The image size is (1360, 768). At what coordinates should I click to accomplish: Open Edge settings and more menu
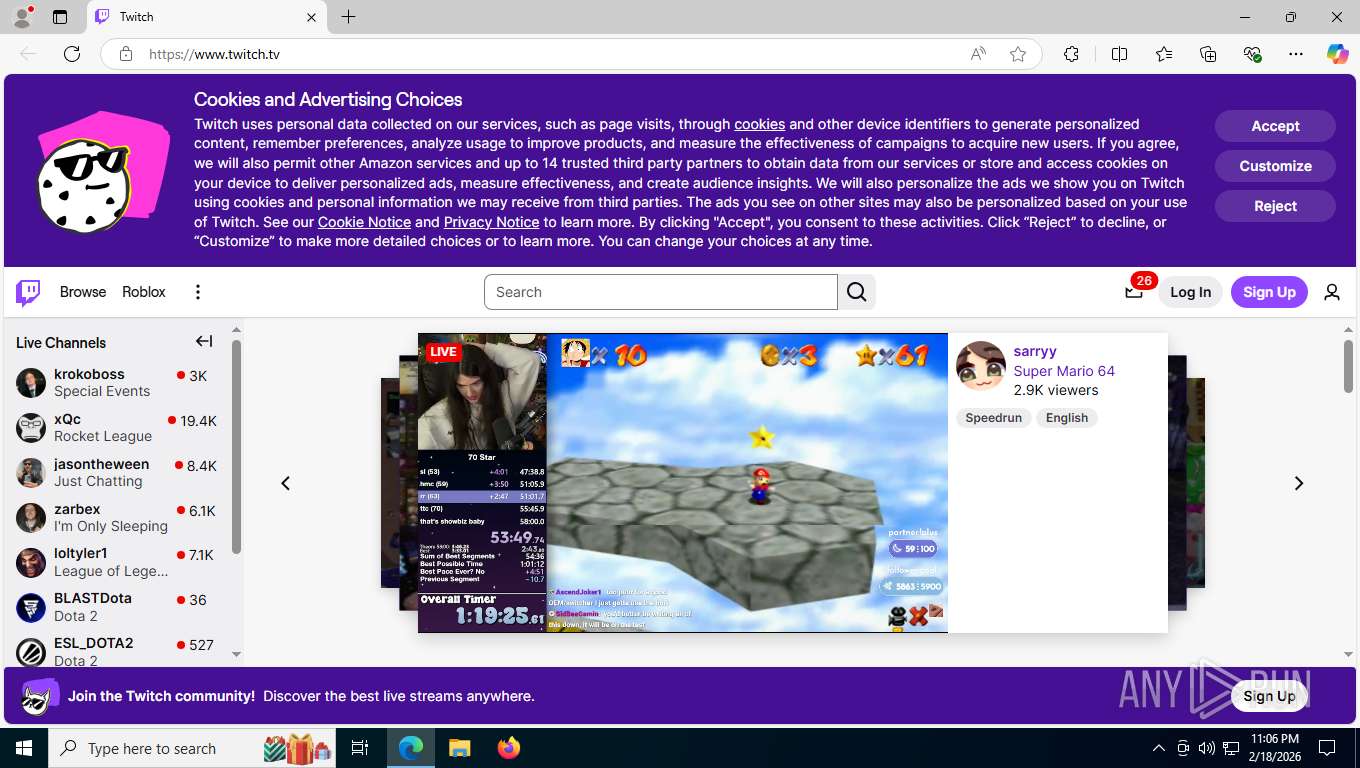pyautogui.click(x=1296, y=54)
